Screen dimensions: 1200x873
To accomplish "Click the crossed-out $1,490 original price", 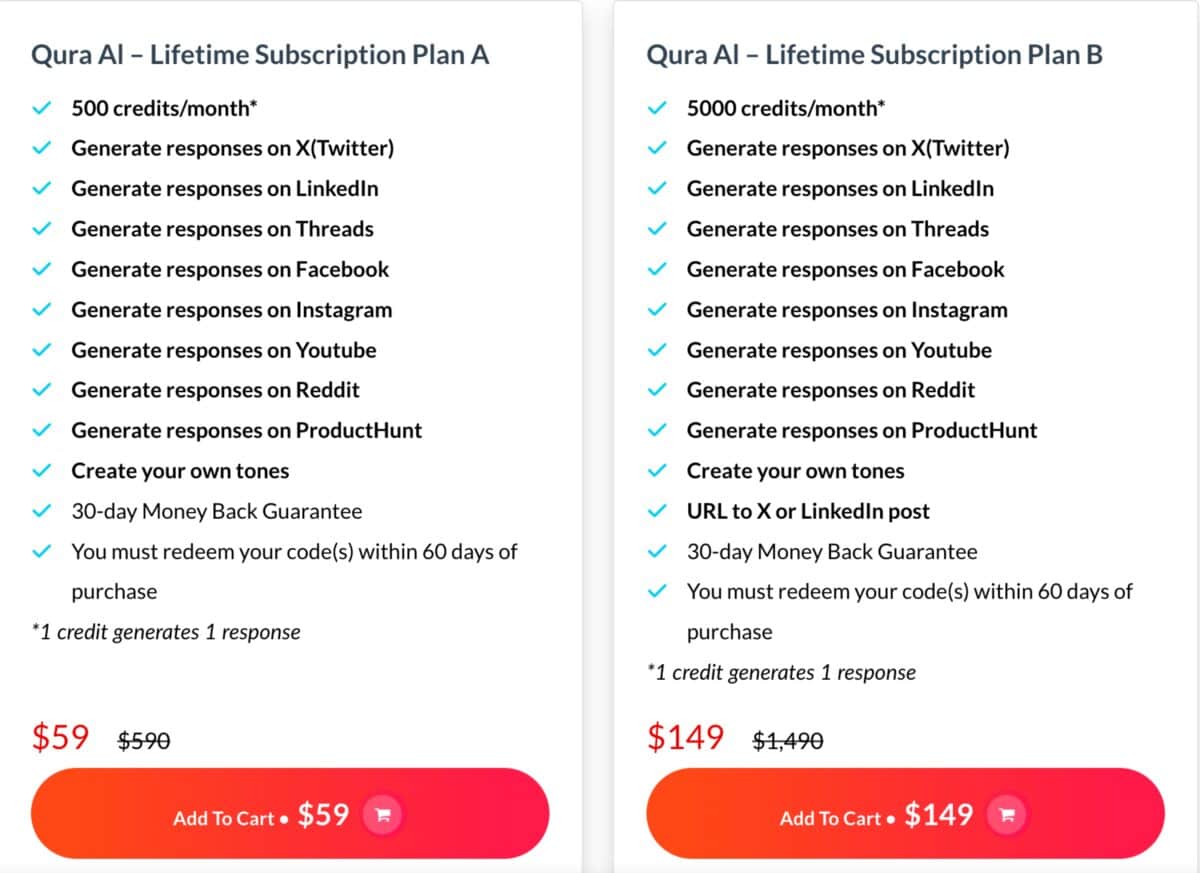I will tap(788, 740).
